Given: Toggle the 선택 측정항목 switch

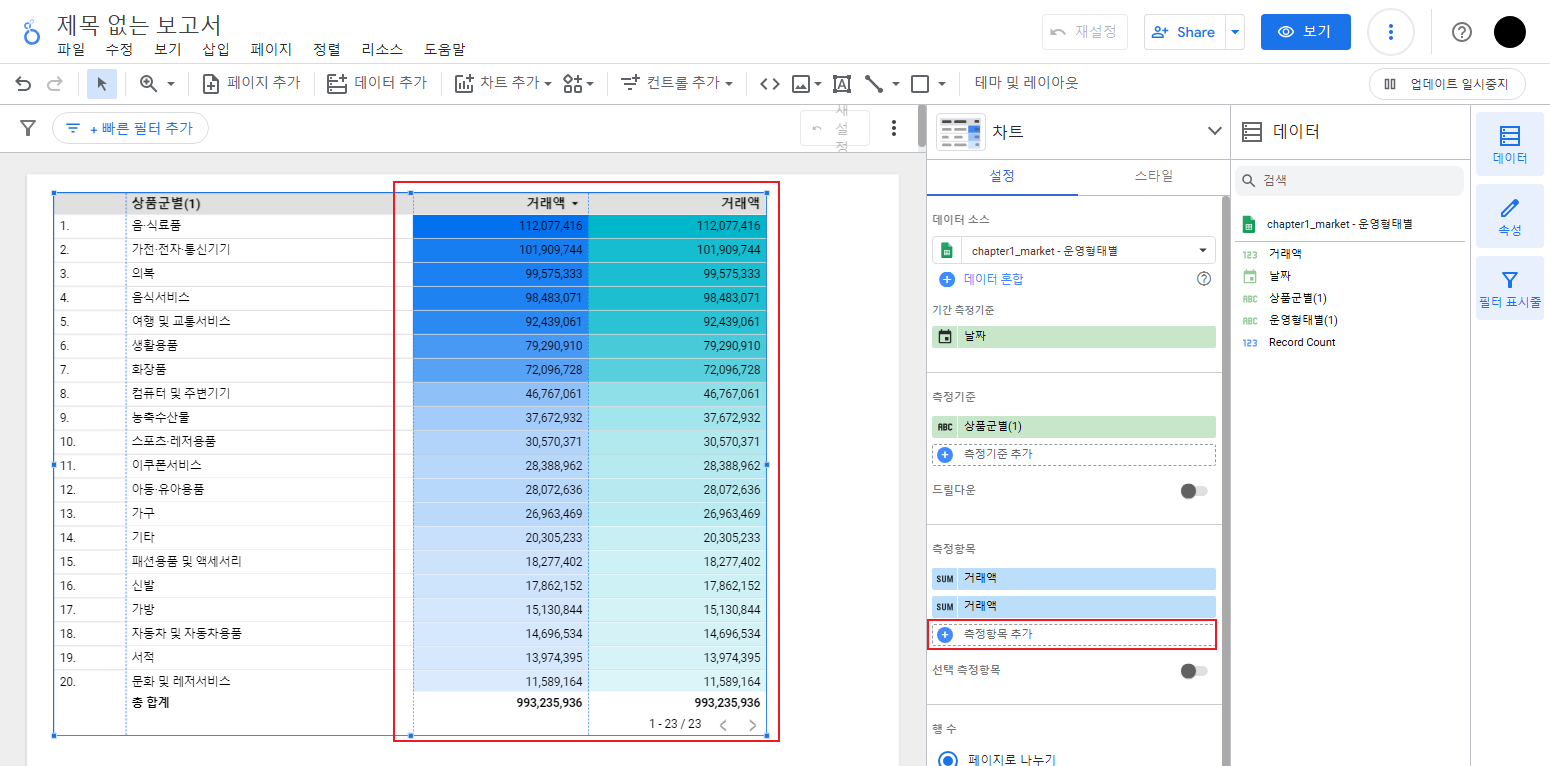Looking at the screenshot, I should [x=1193, y=670].
